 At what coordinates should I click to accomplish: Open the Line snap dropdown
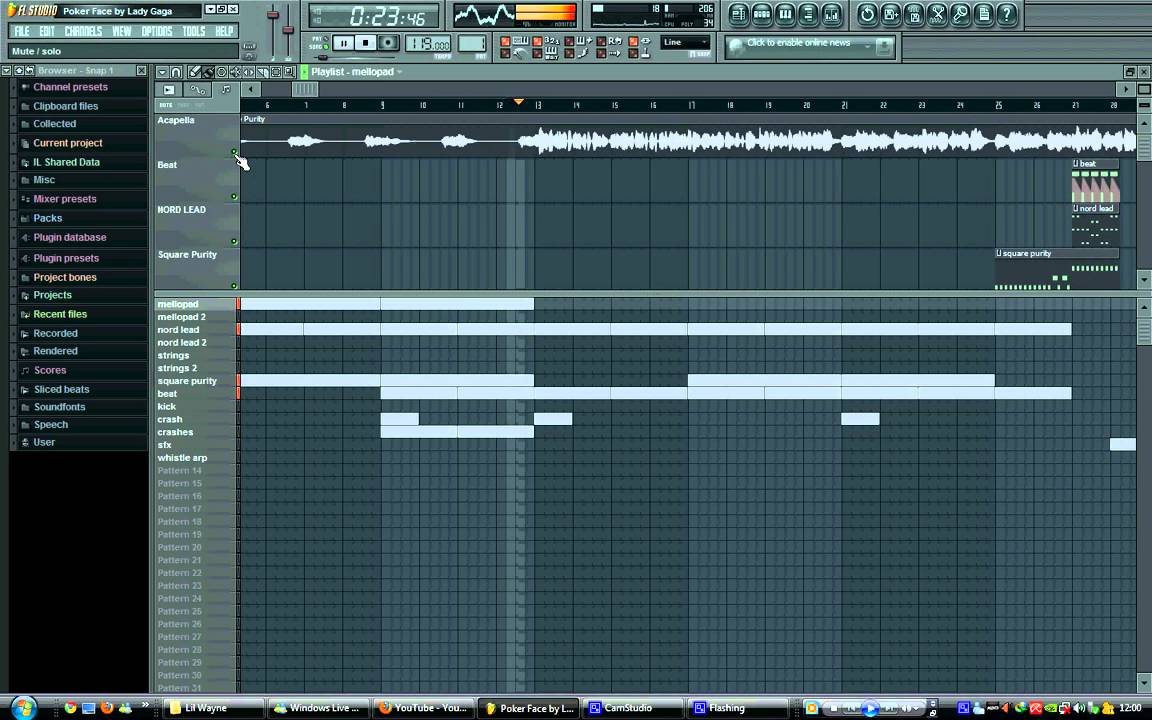click(685, 43)
